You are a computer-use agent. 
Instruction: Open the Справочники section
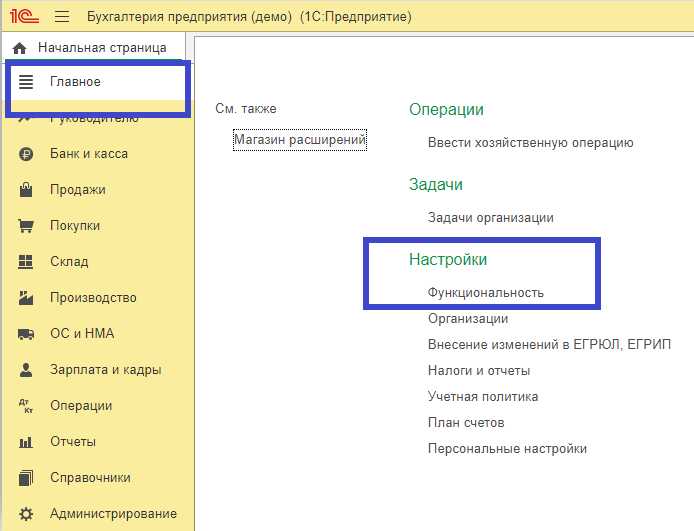90,478
